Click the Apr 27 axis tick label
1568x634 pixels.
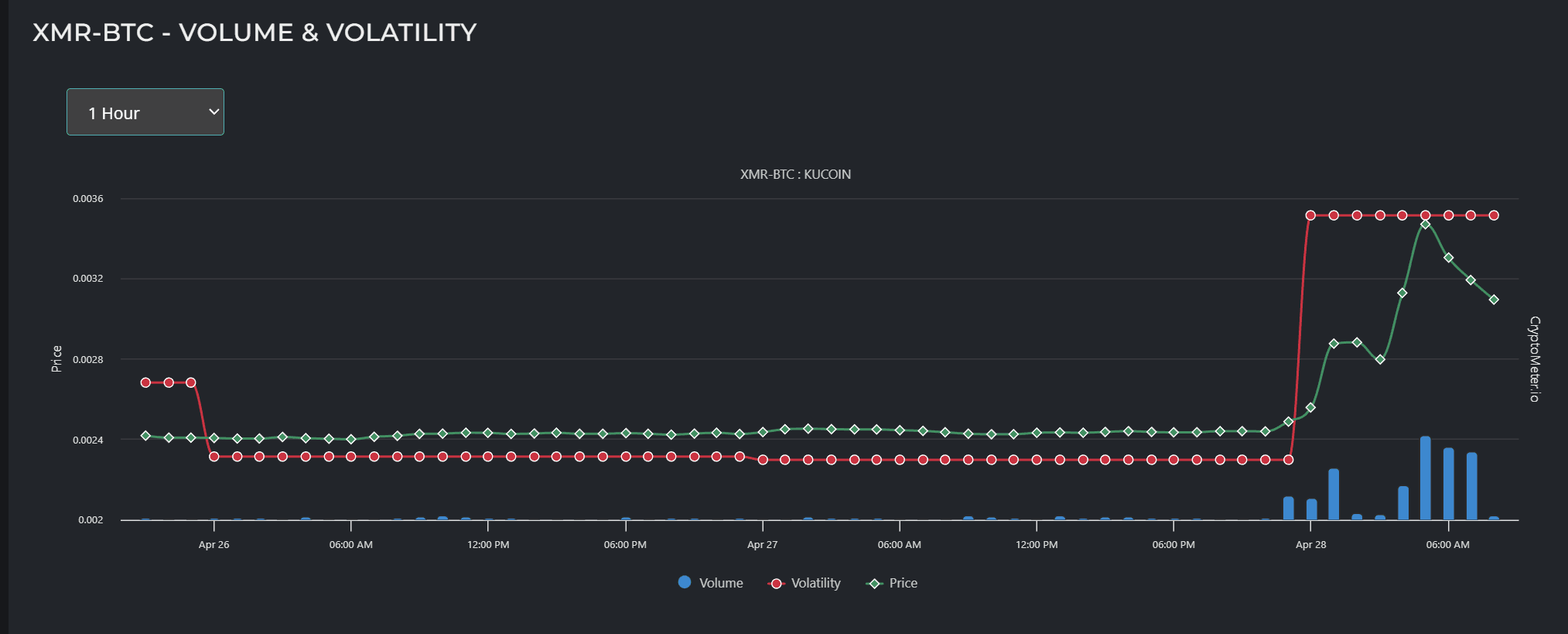(x=762, y=544)
